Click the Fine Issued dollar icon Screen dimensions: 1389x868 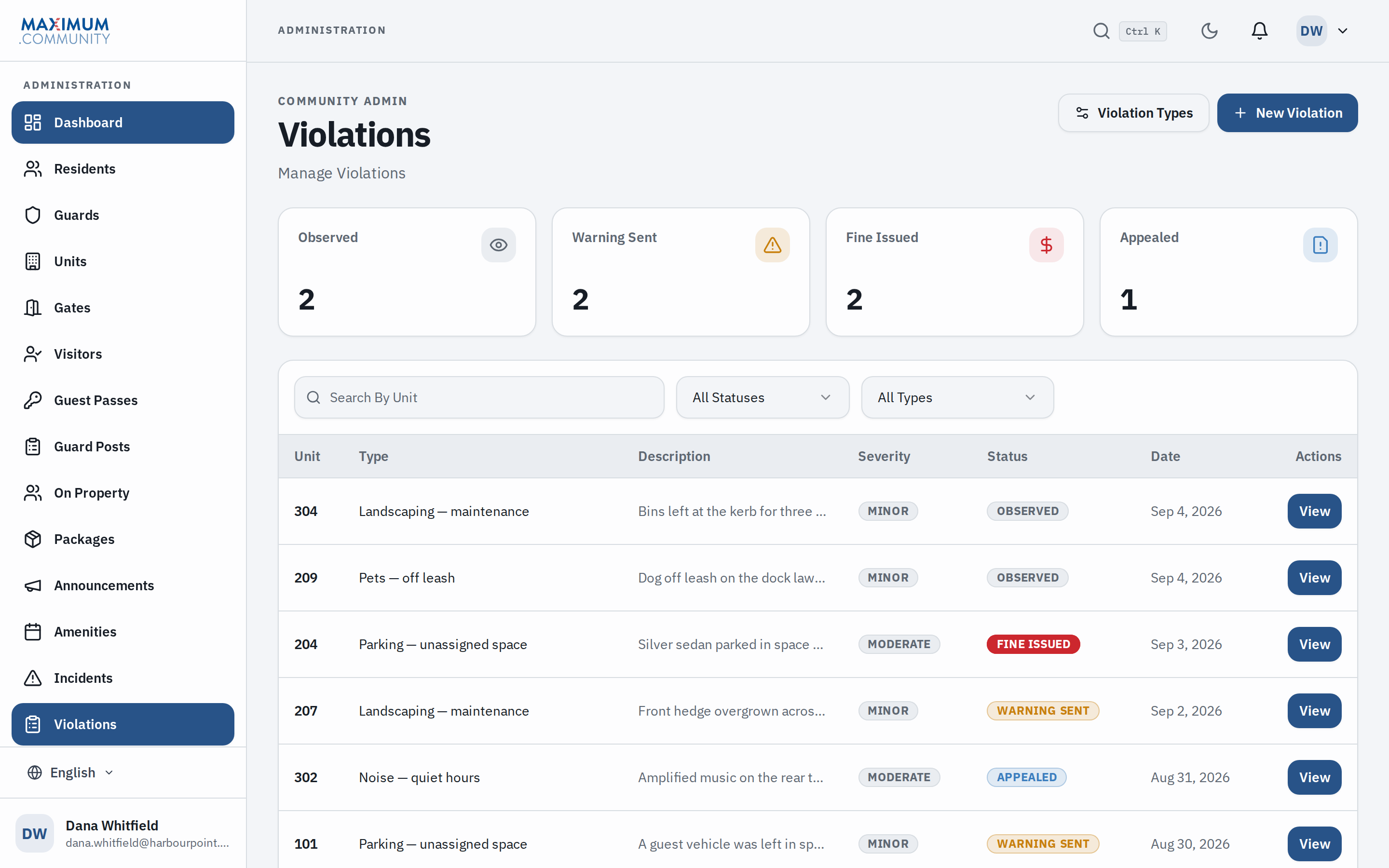pyautogui.click(x=1047, y=245)
